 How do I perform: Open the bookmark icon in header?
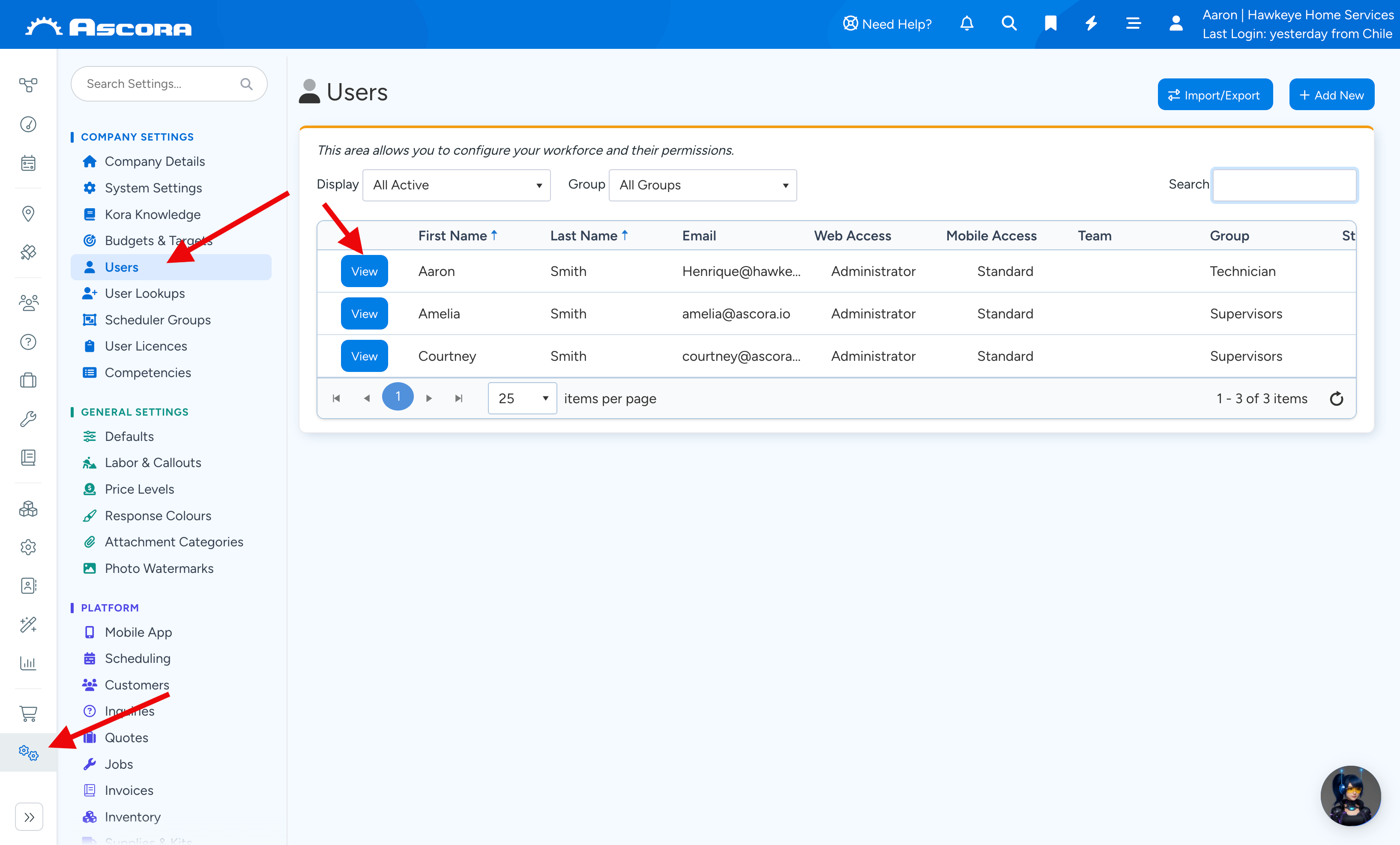pos(1050,23)
